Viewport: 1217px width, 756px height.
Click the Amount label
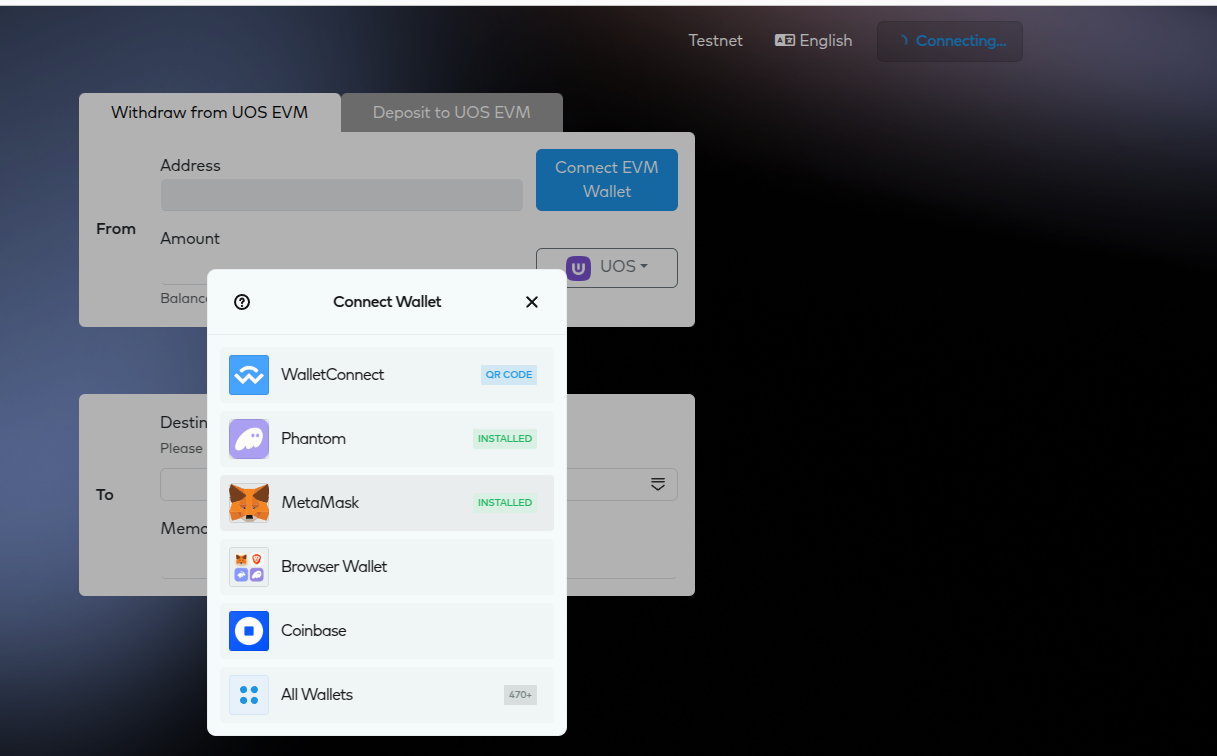coord(190,239)
